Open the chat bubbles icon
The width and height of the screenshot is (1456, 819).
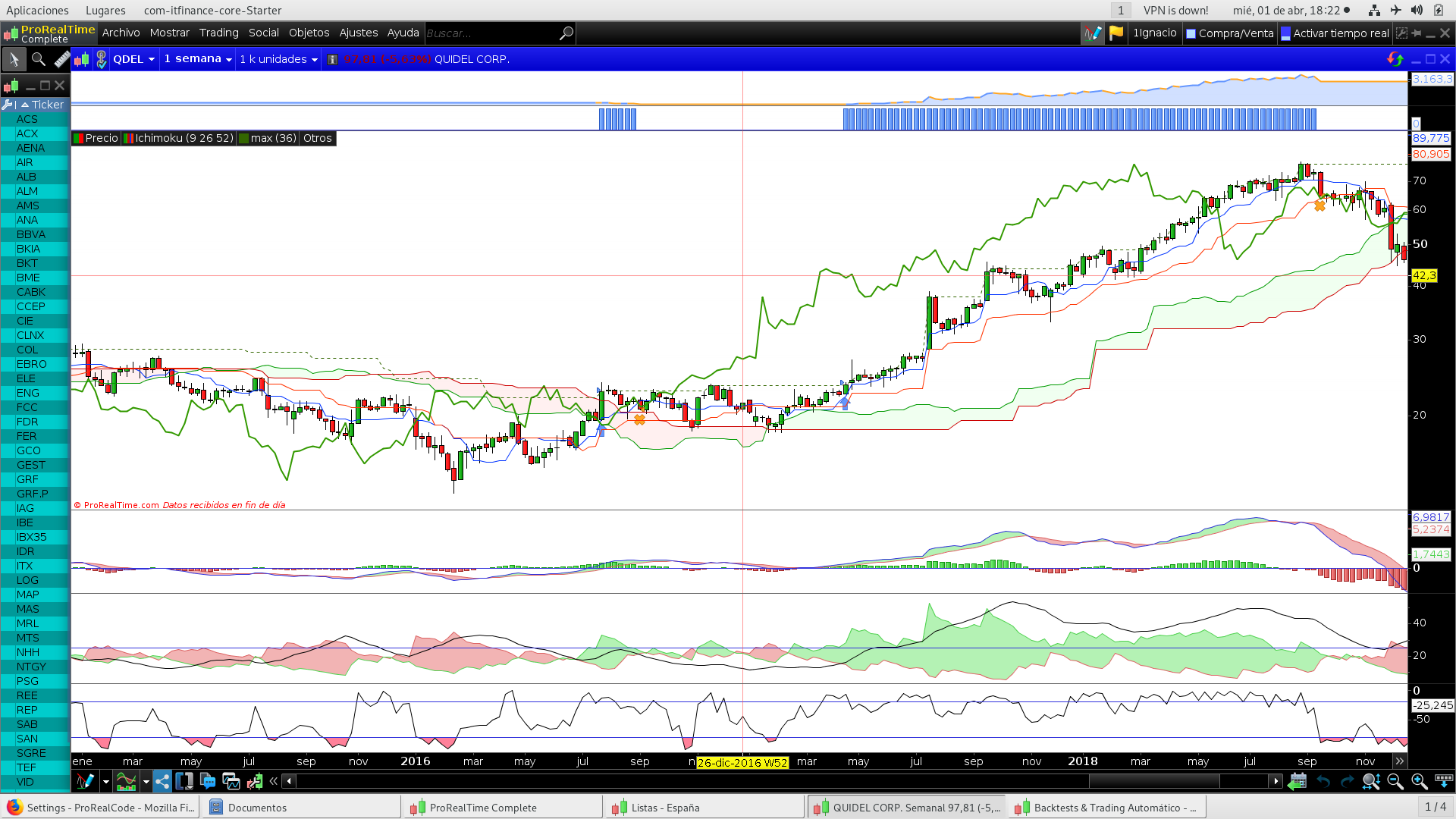208,781
